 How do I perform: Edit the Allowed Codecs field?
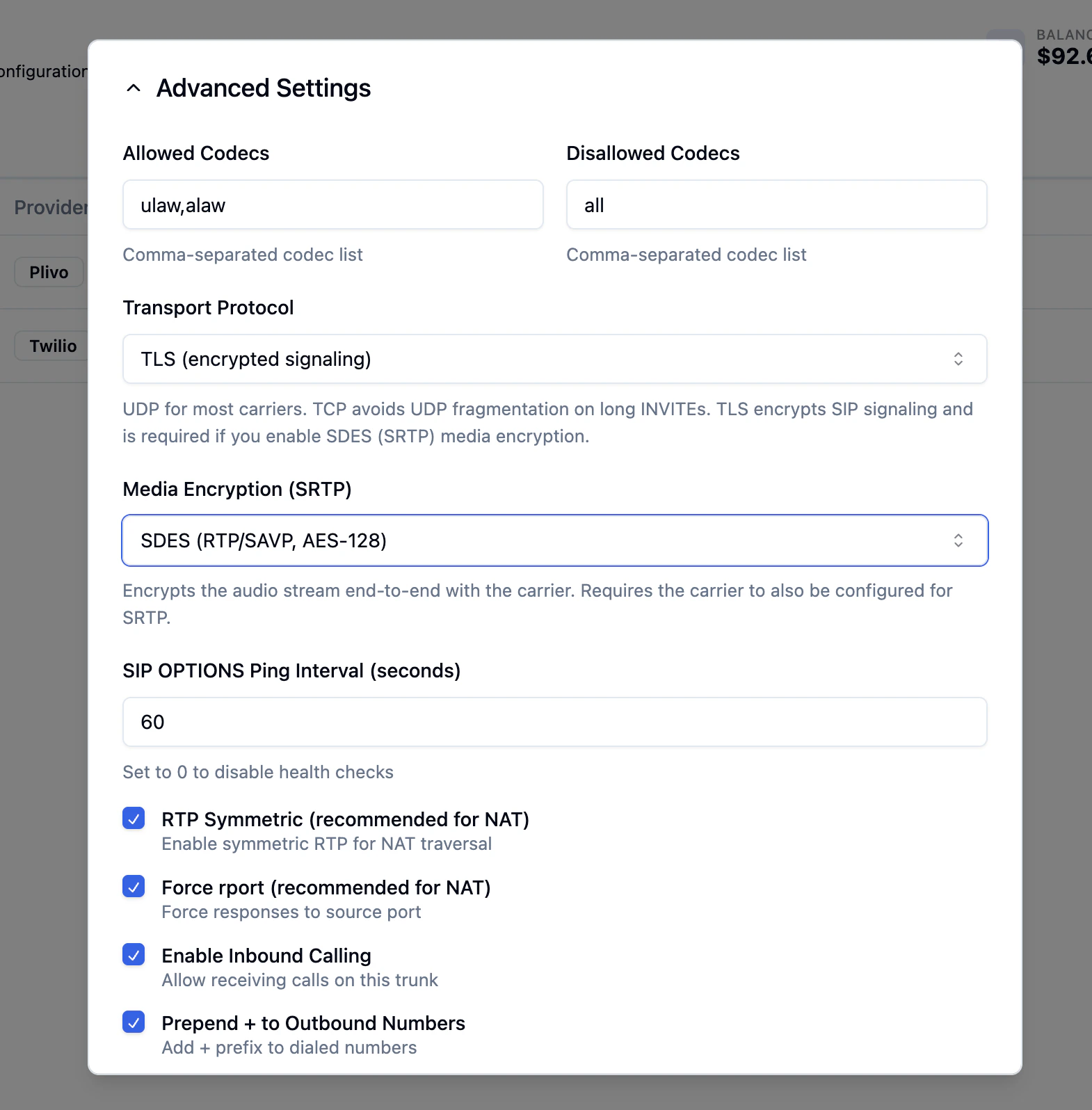coord(333,204)
